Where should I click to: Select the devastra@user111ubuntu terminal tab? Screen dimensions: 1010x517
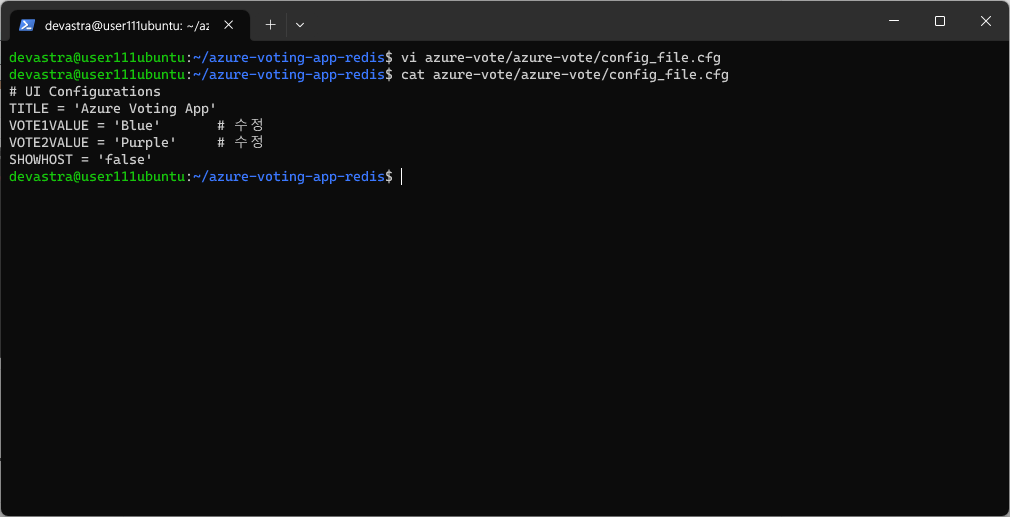point(130,26)
